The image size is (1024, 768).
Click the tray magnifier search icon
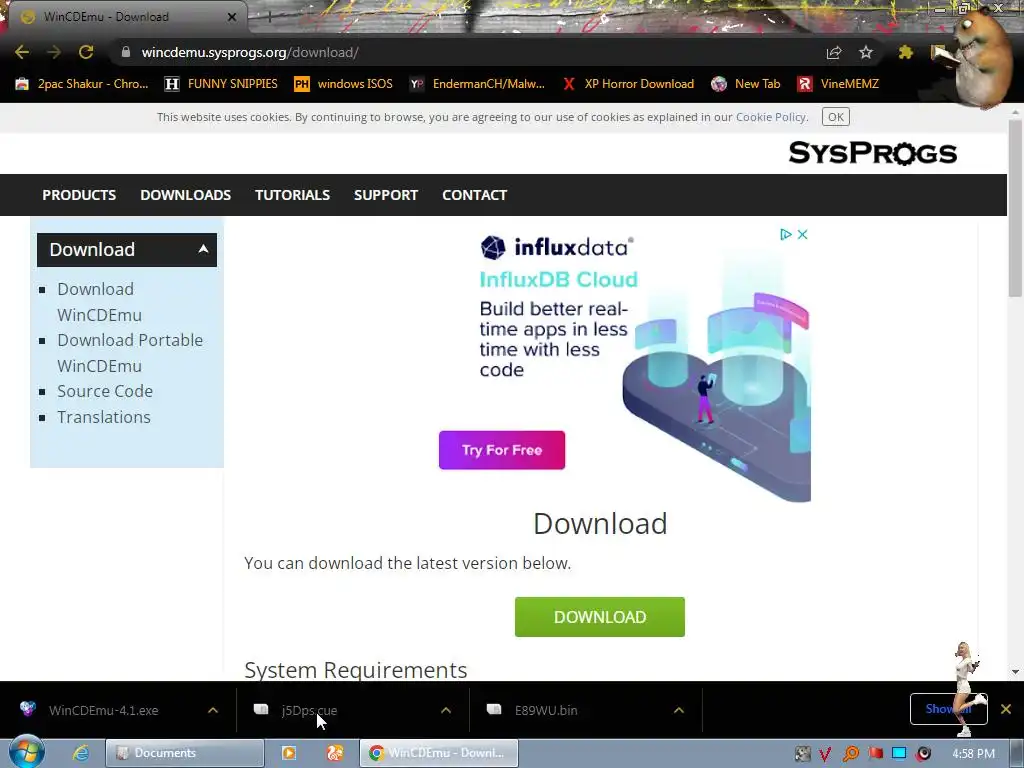point(851,754)
